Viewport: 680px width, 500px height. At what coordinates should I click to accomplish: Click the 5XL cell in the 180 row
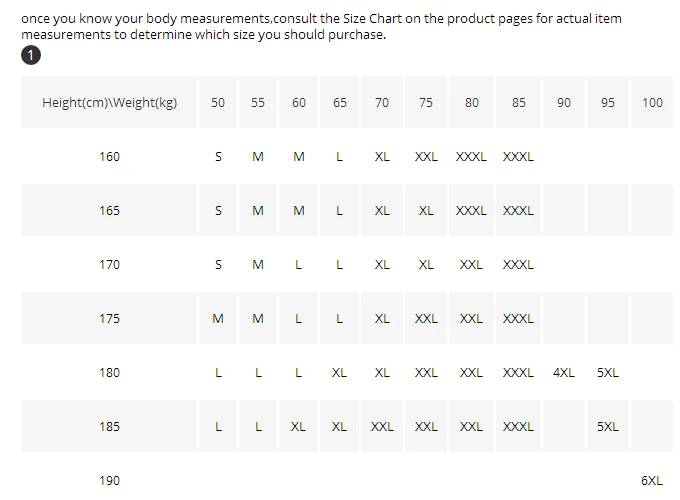(x=608, y=373)
